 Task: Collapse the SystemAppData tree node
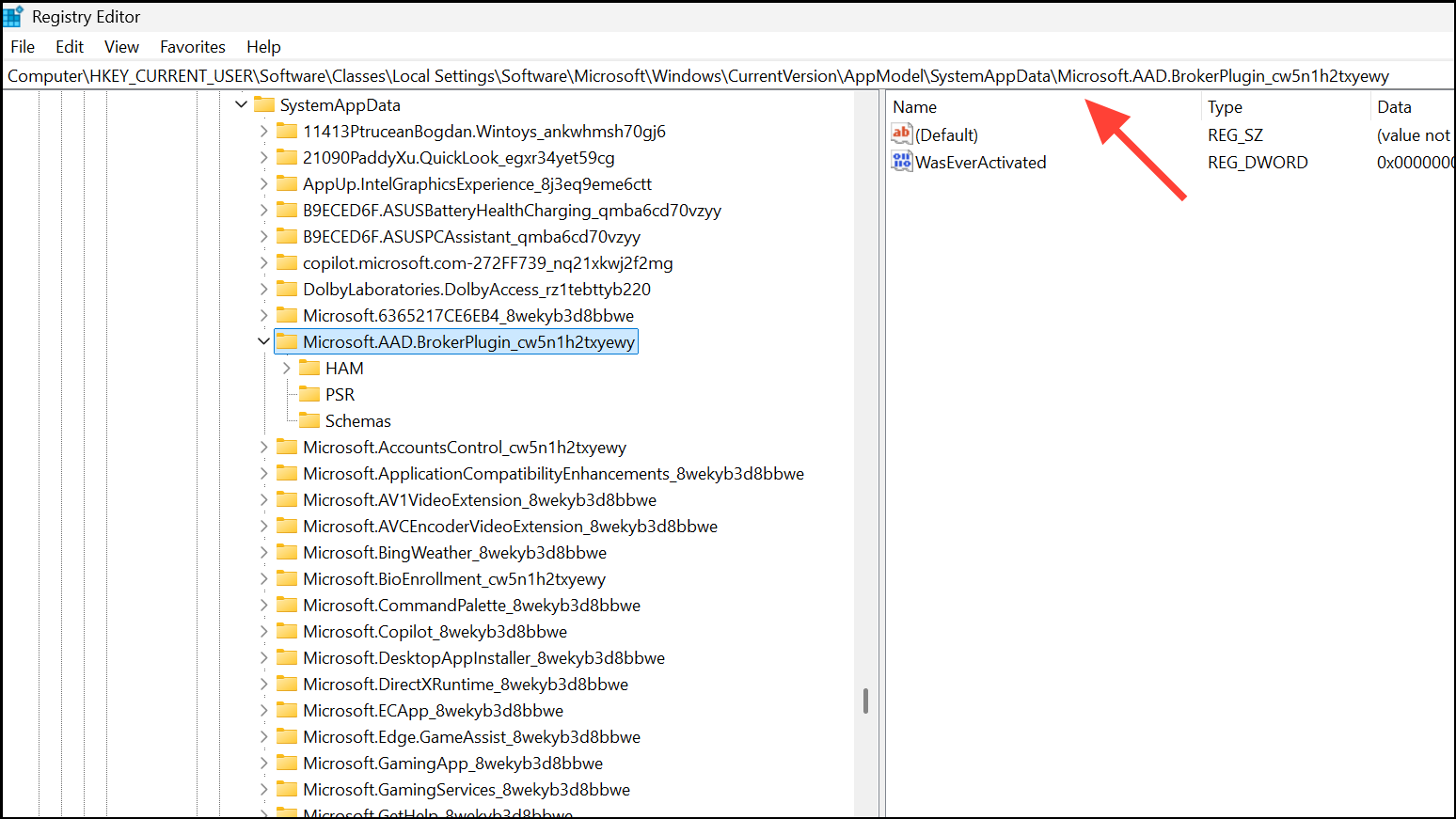click(x=242, y=105)
